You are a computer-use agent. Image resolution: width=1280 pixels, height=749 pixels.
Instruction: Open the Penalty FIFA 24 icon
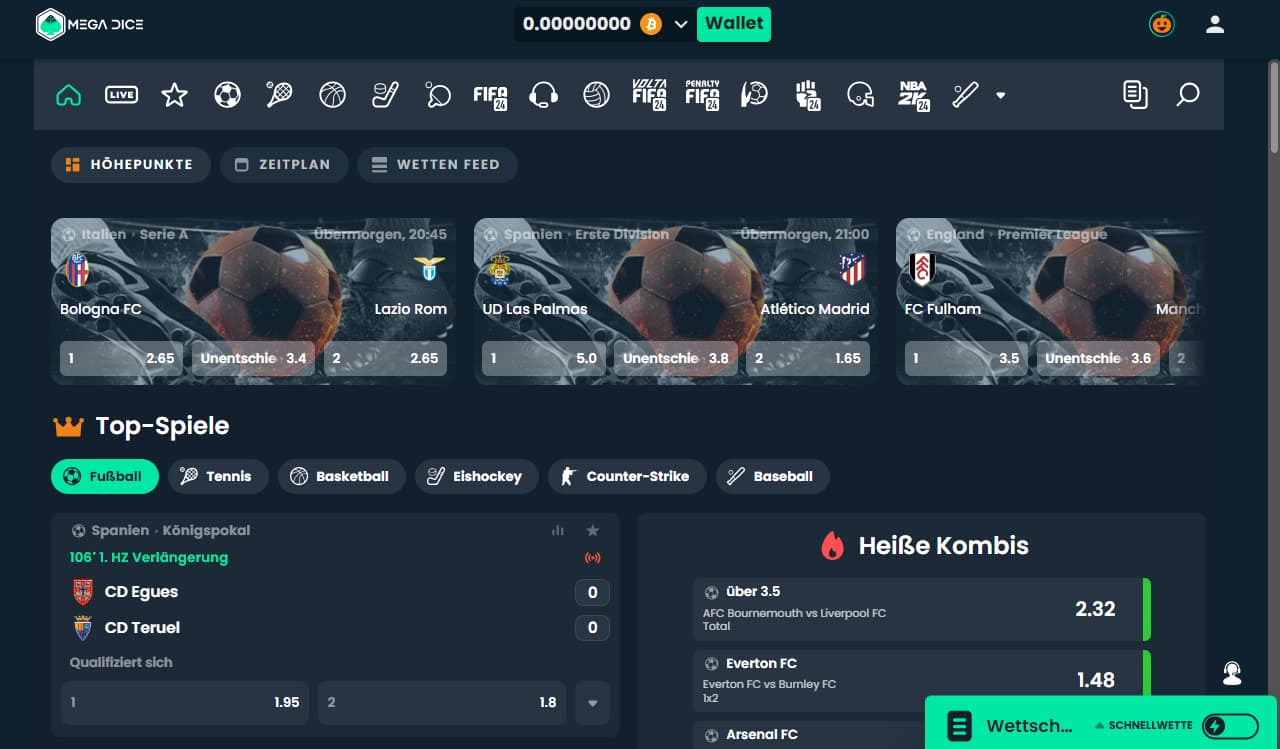(702, 94)
